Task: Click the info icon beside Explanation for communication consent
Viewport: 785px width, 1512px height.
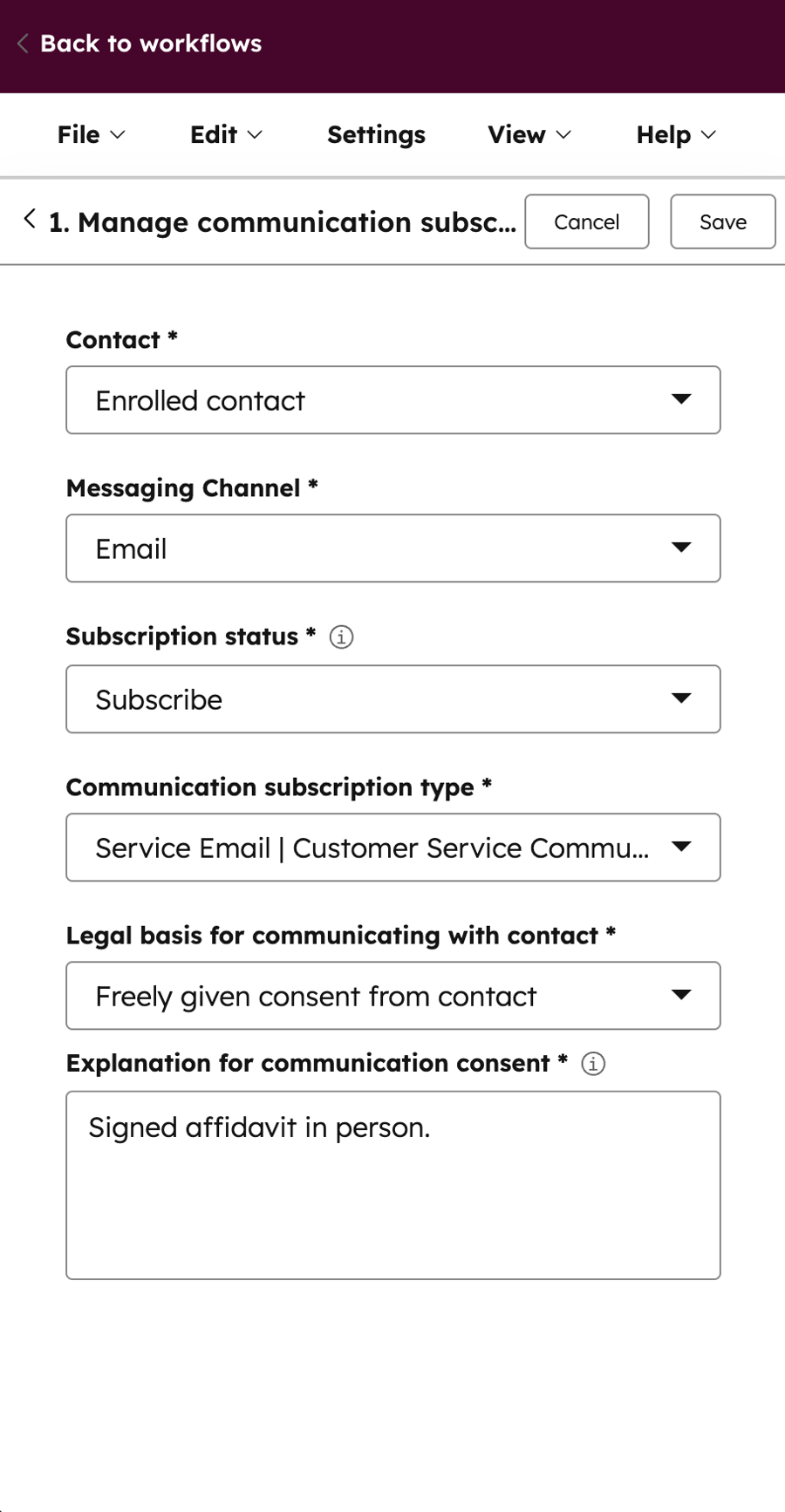Action: [x=592, y=1063]
